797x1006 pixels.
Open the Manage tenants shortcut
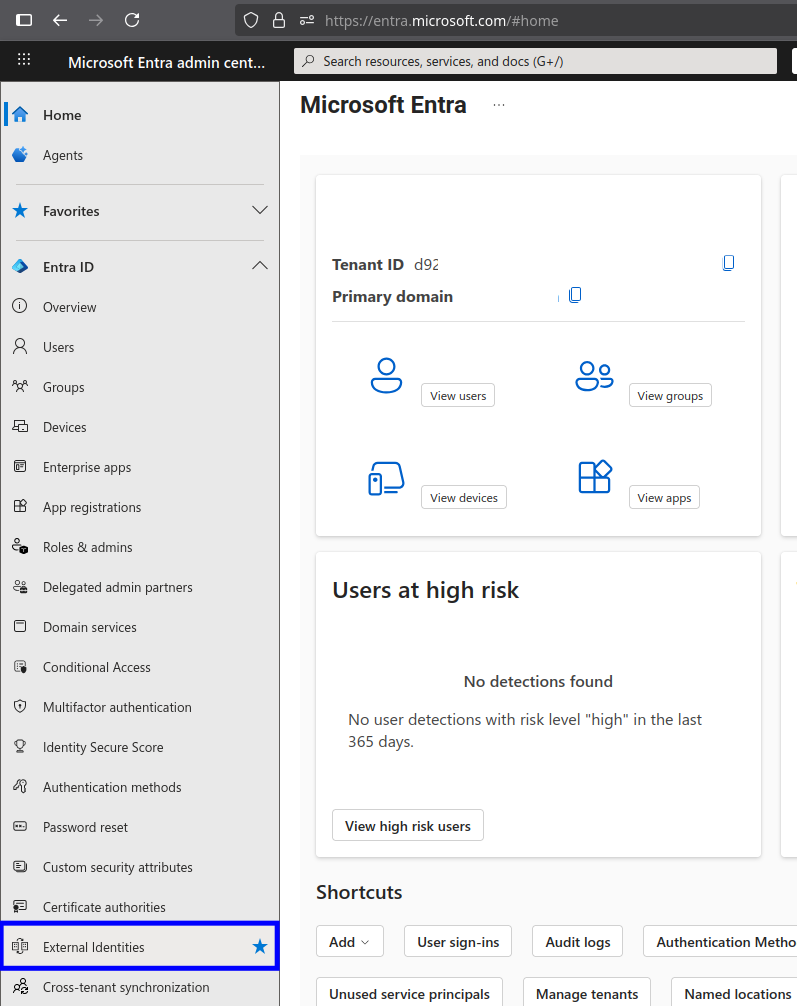[587, 994]
